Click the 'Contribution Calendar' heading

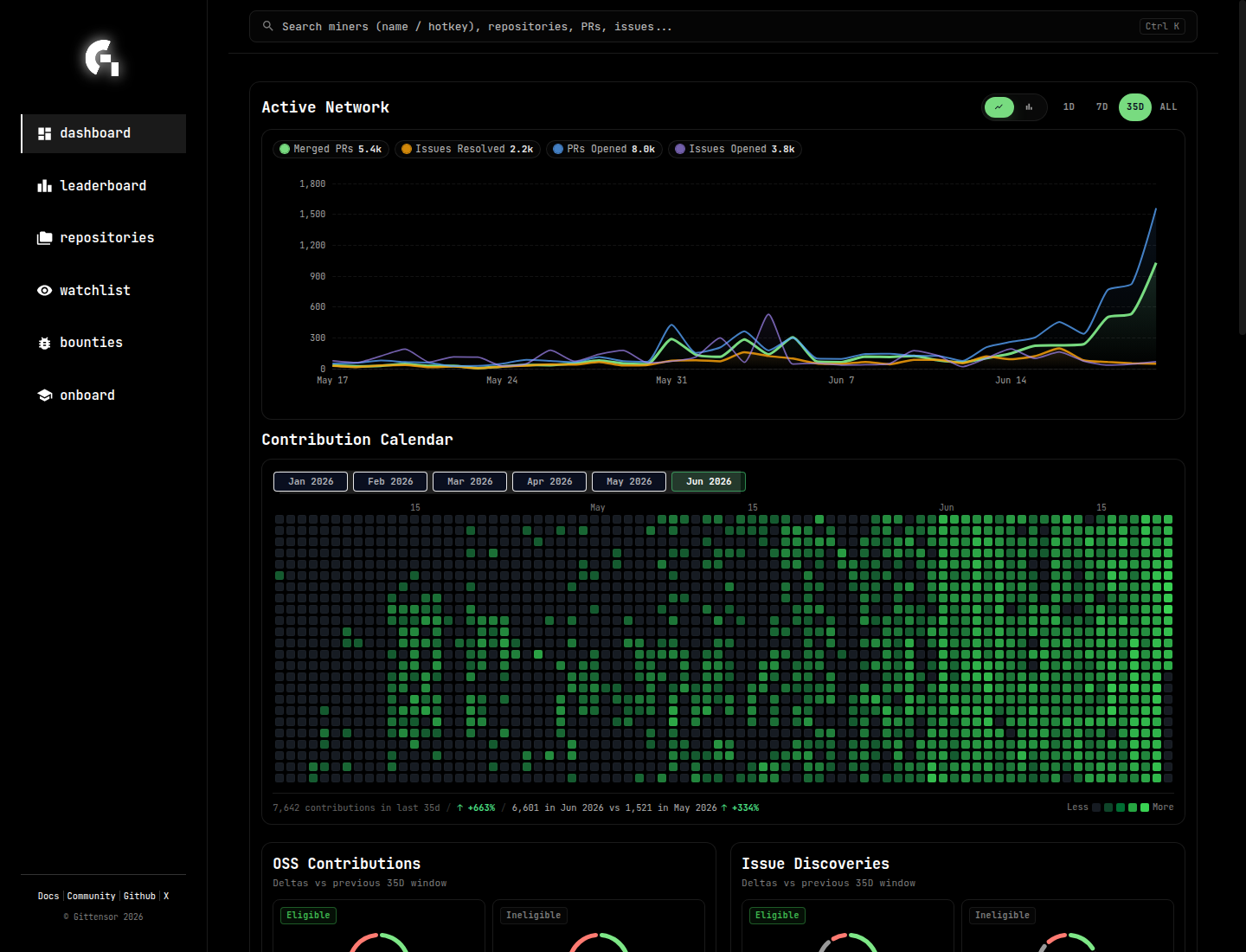point(357,440)
